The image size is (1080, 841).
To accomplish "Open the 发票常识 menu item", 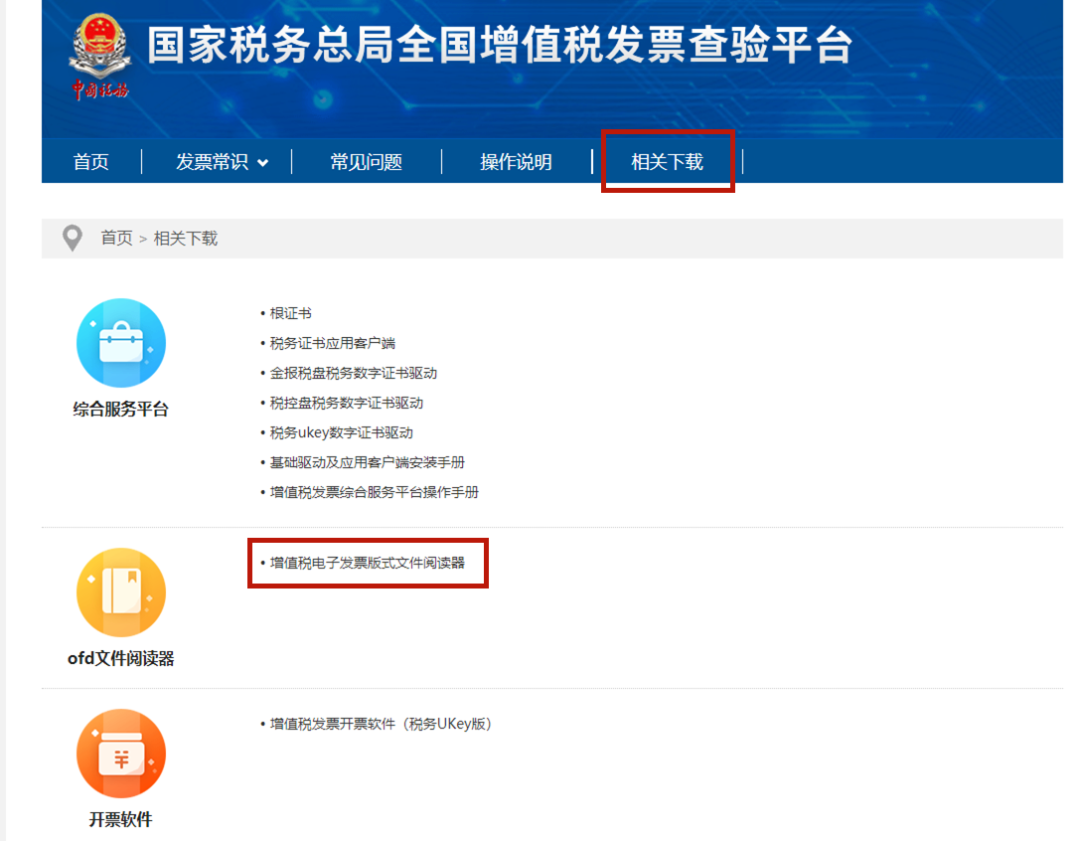I will [x=212, y=162].
